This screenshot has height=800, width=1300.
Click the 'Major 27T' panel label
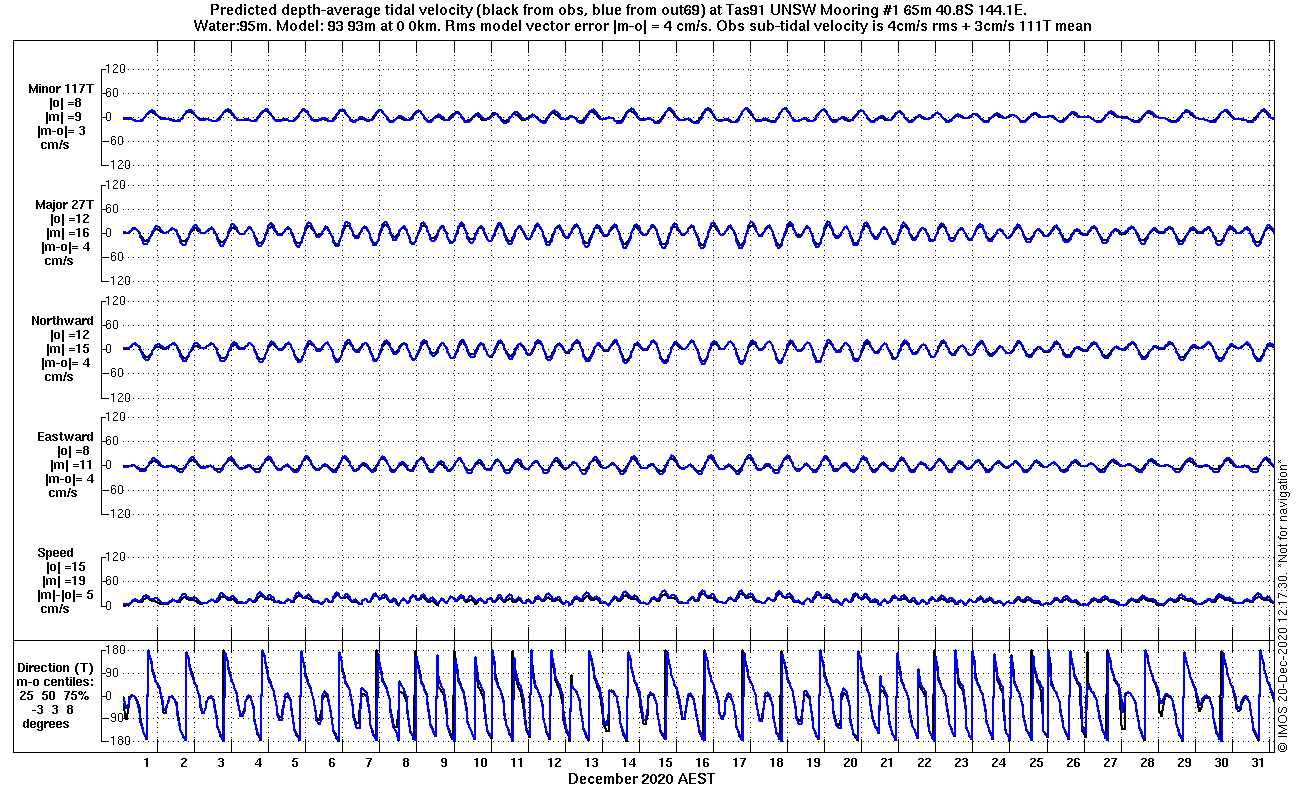64,205
